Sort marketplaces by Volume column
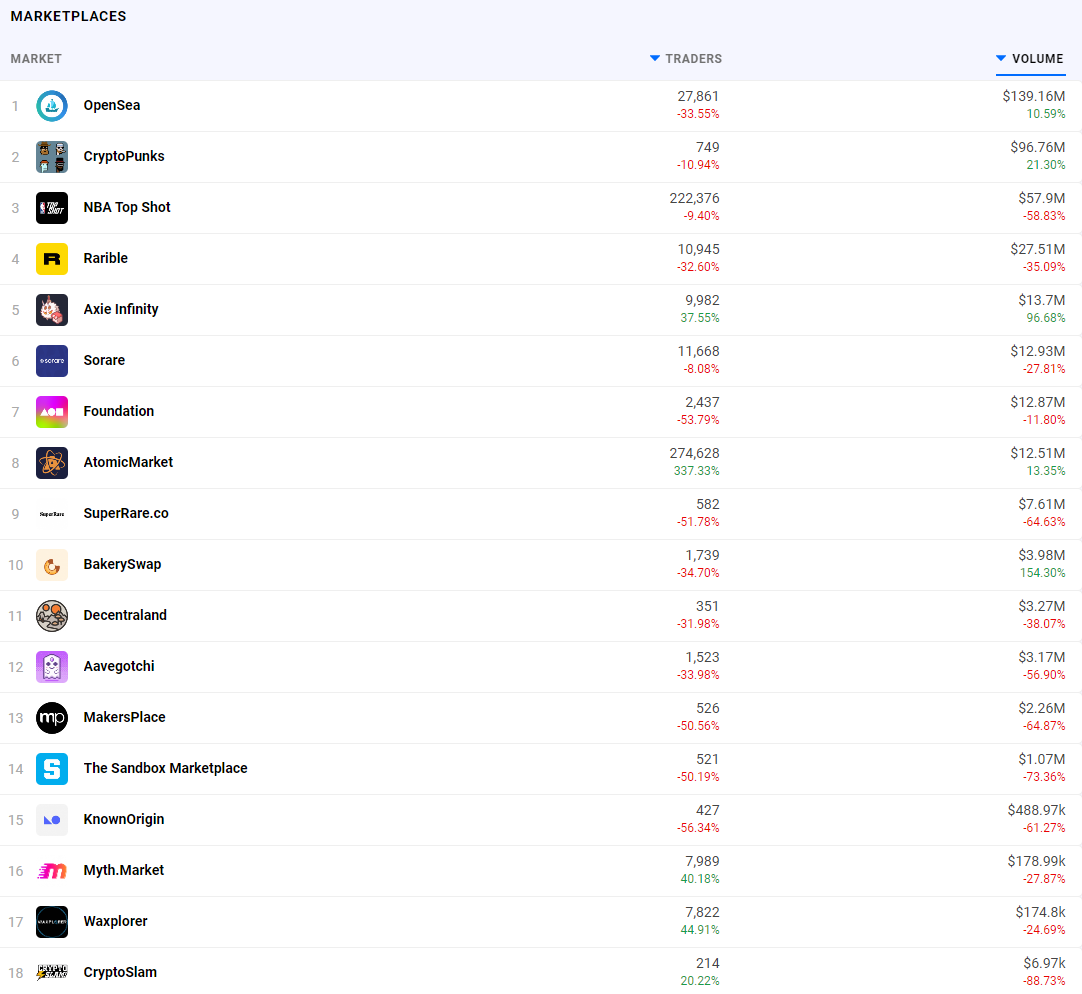The image size is (1082, 994). coord(1030,59)
